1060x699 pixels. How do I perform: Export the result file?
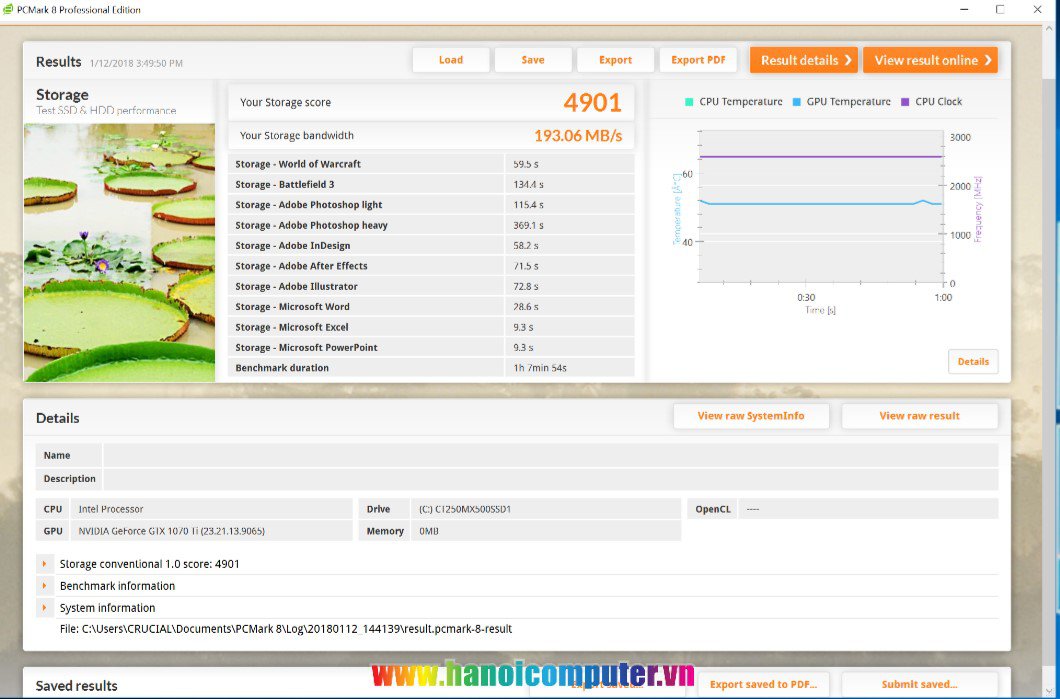click(x=615, y=60)
